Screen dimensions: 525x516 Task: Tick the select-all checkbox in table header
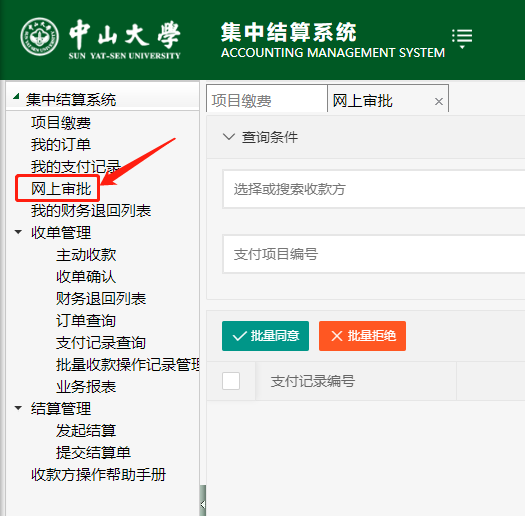231,381
